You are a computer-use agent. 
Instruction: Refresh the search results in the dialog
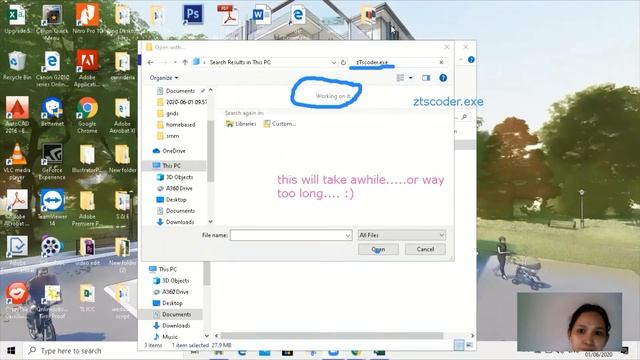click(343, 62)
